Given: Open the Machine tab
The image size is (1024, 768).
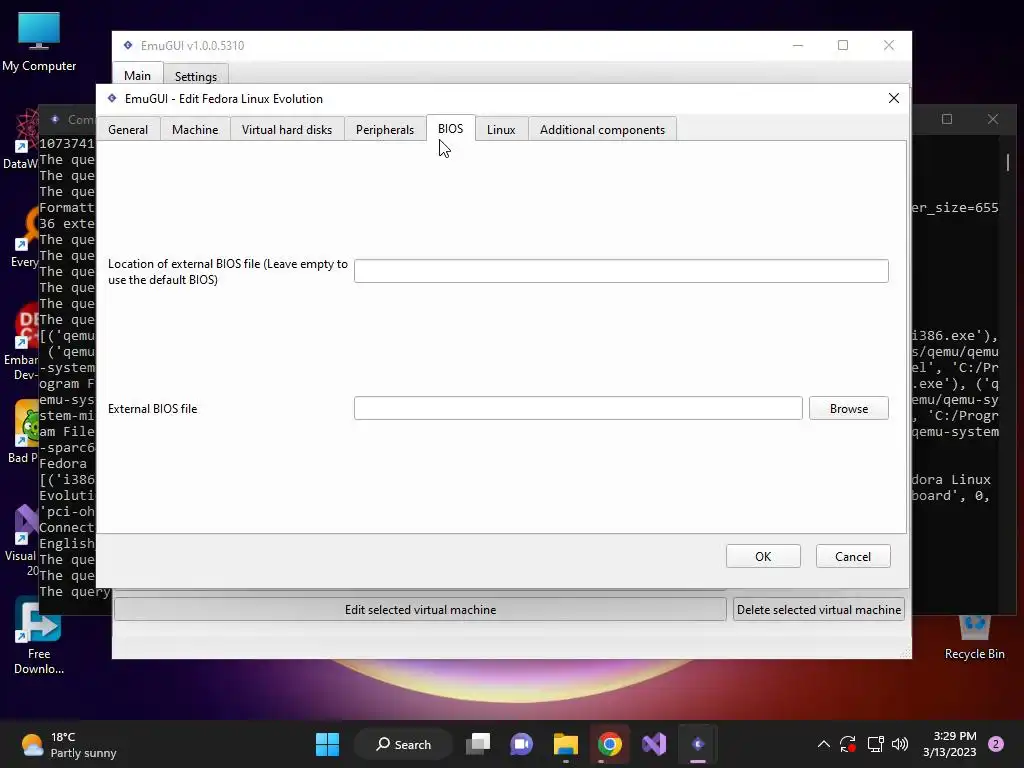Looking at the screenshot, I should click(x=195, y=129).
